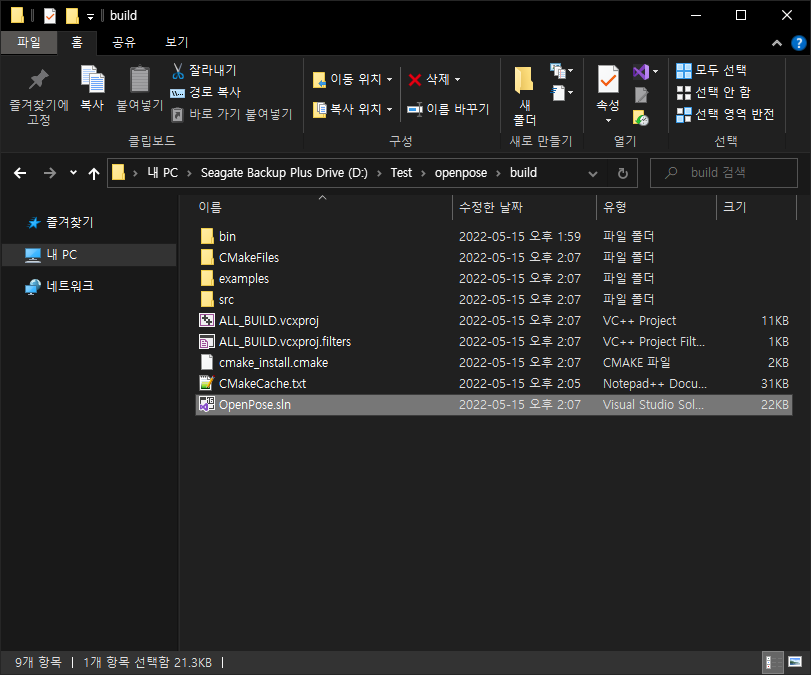Switch to the Share (공유) tab
811x675 pixels.
pos(124,42)
